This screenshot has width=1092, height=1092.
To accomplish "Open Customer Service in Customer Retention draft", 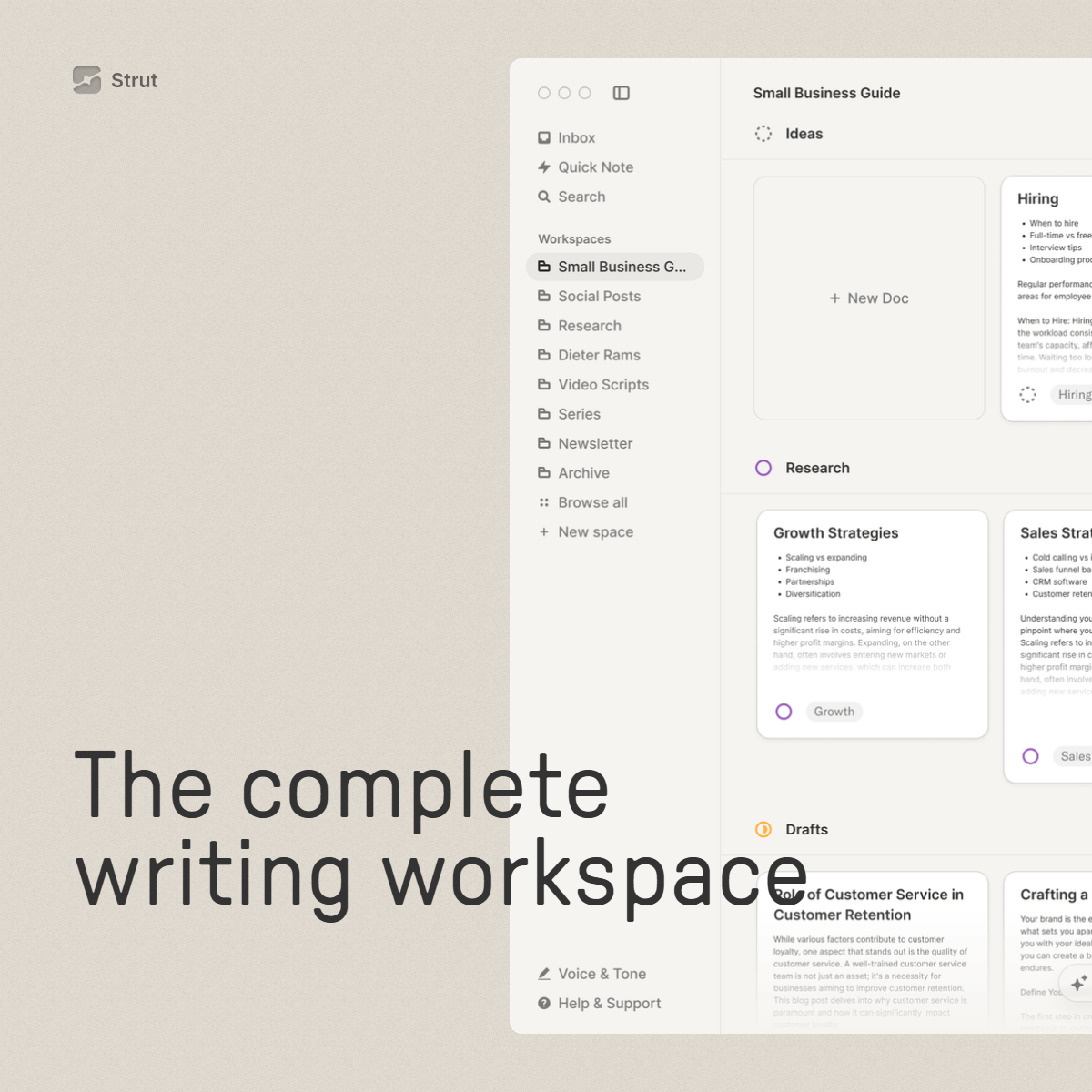I will click(x=873, y=953).
